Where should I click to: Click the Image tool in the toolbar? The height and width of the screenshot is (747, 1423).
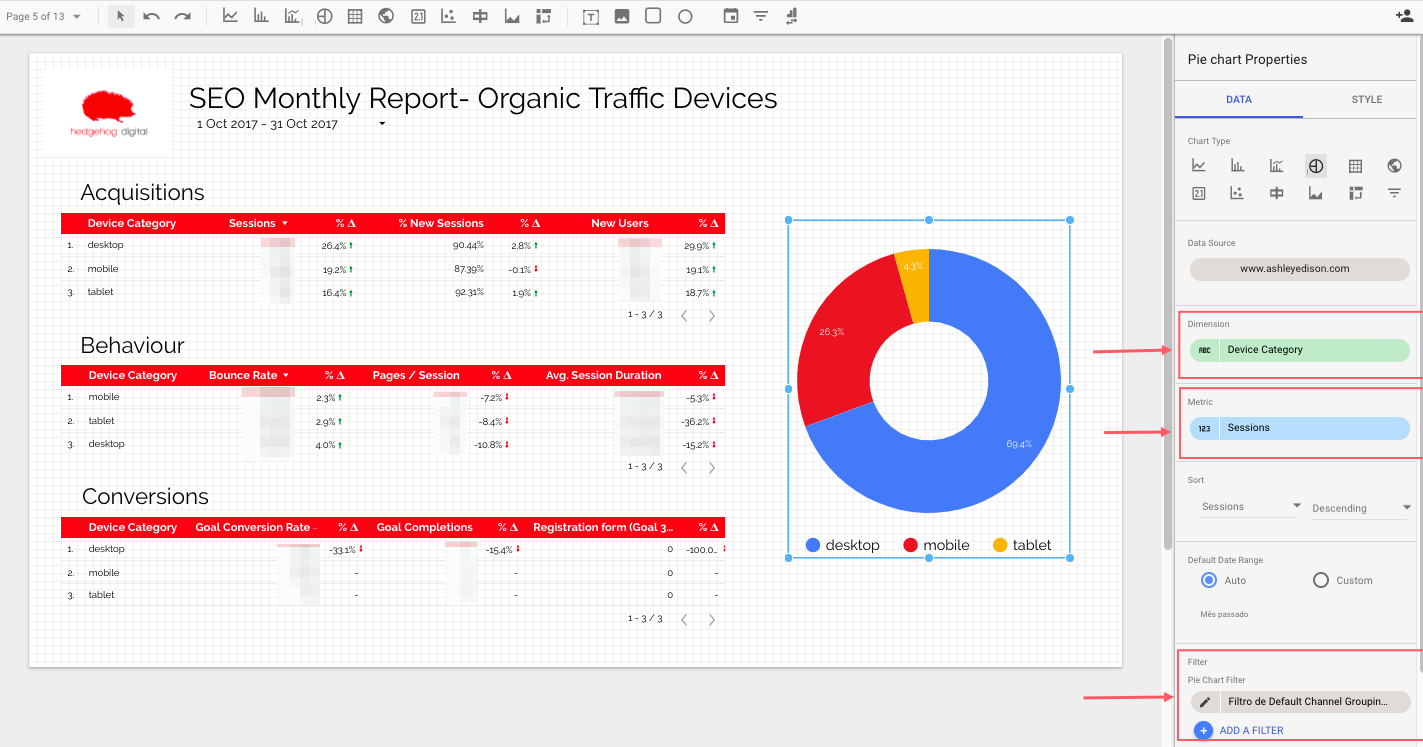tap(622, 16)
